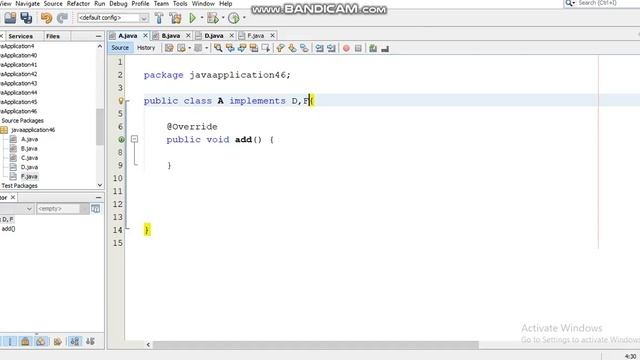This screenshot has width=640, height=360.
Task: Open the Refactor menu
Action: click(x=78, y=4)
